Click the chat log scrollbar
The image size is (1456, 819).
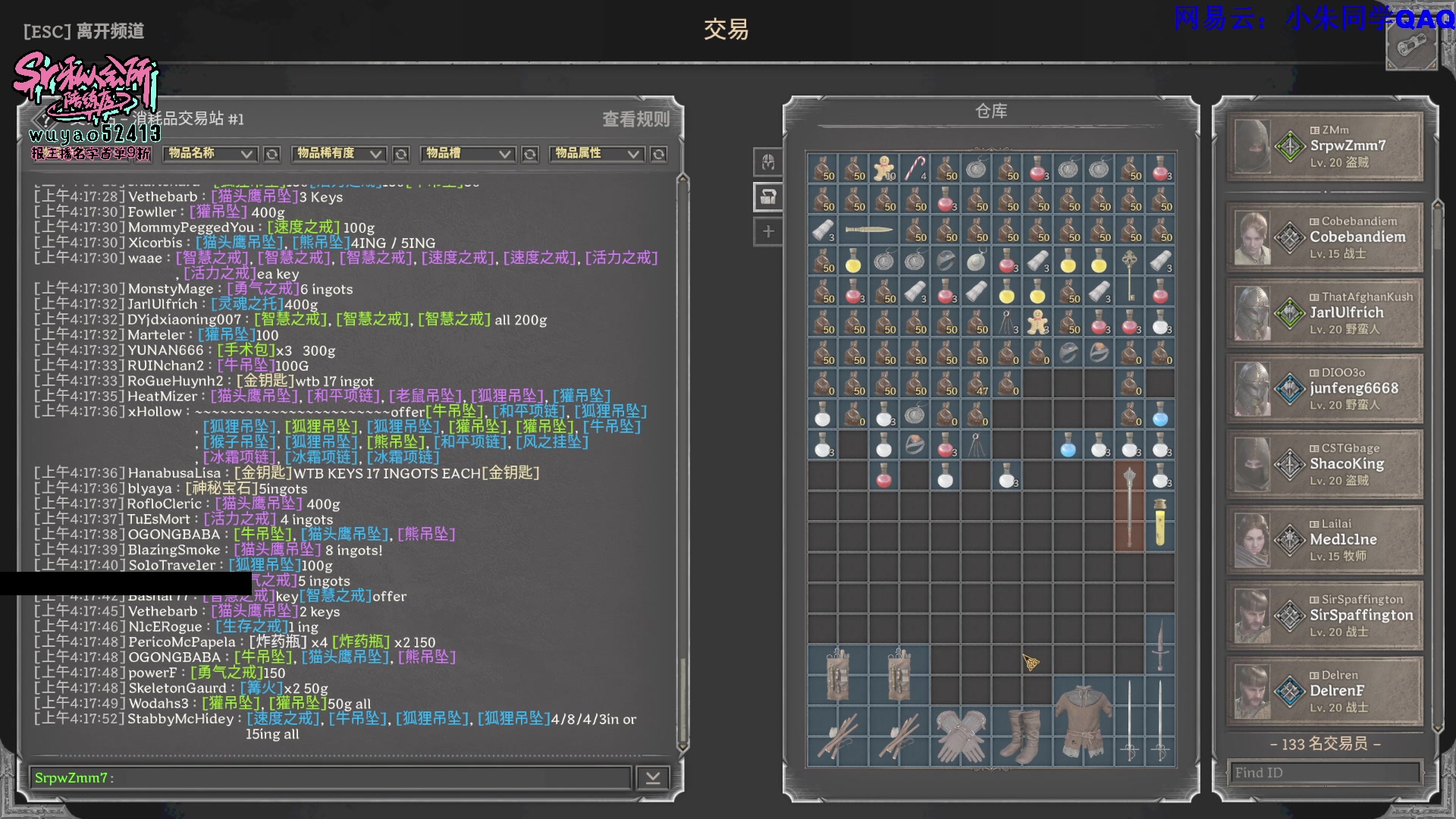click(682, 463)
